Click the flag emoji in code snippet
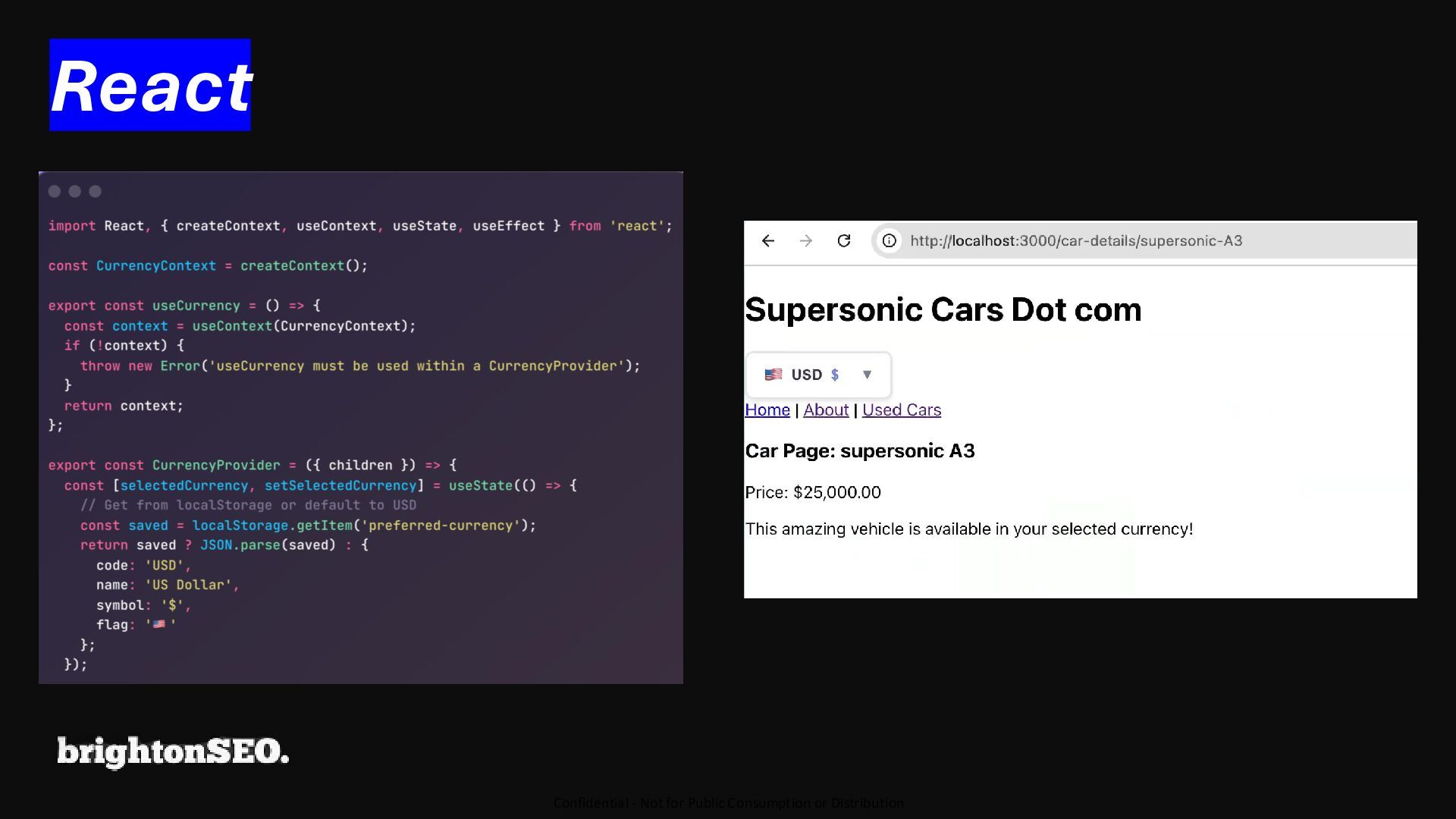Screen dimensions: 1456x819 [159, 625]
